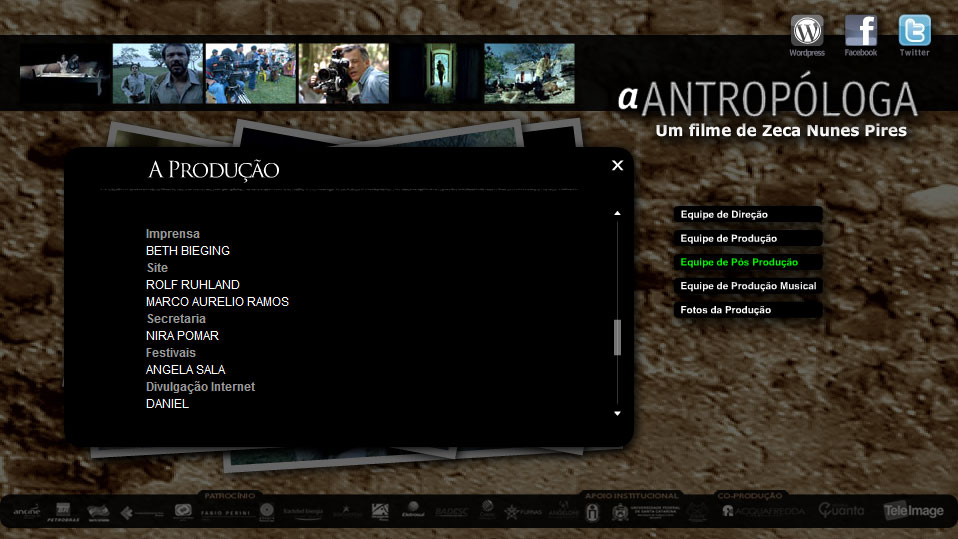Open Equipe de Produção section
Image resolution: width=958 pixels, height=539 pixels.
pos(748,238)
